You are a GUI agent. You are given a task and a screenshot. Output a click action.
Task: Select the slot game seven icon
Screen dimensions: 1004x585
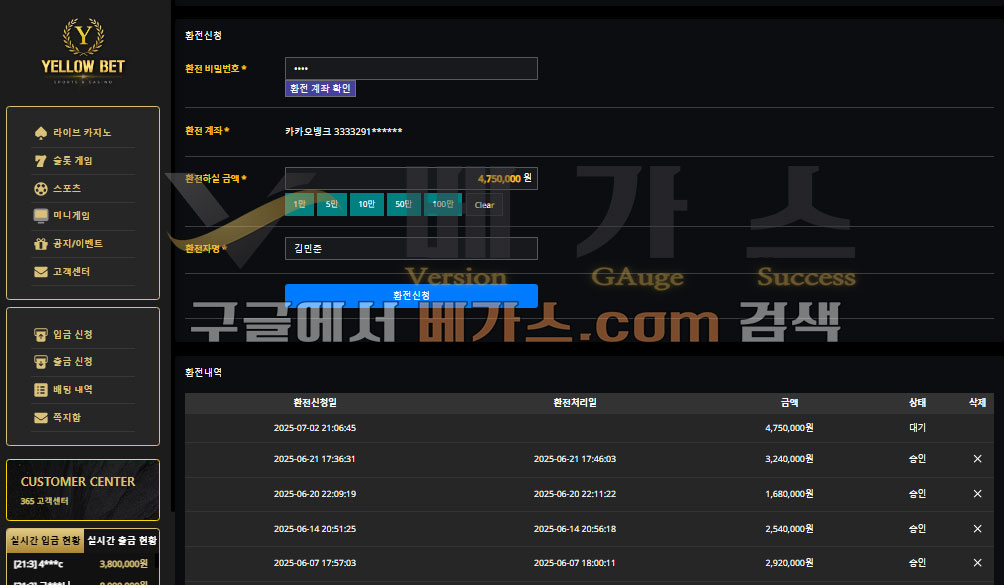pyautogui.click(x=40, y=161)
